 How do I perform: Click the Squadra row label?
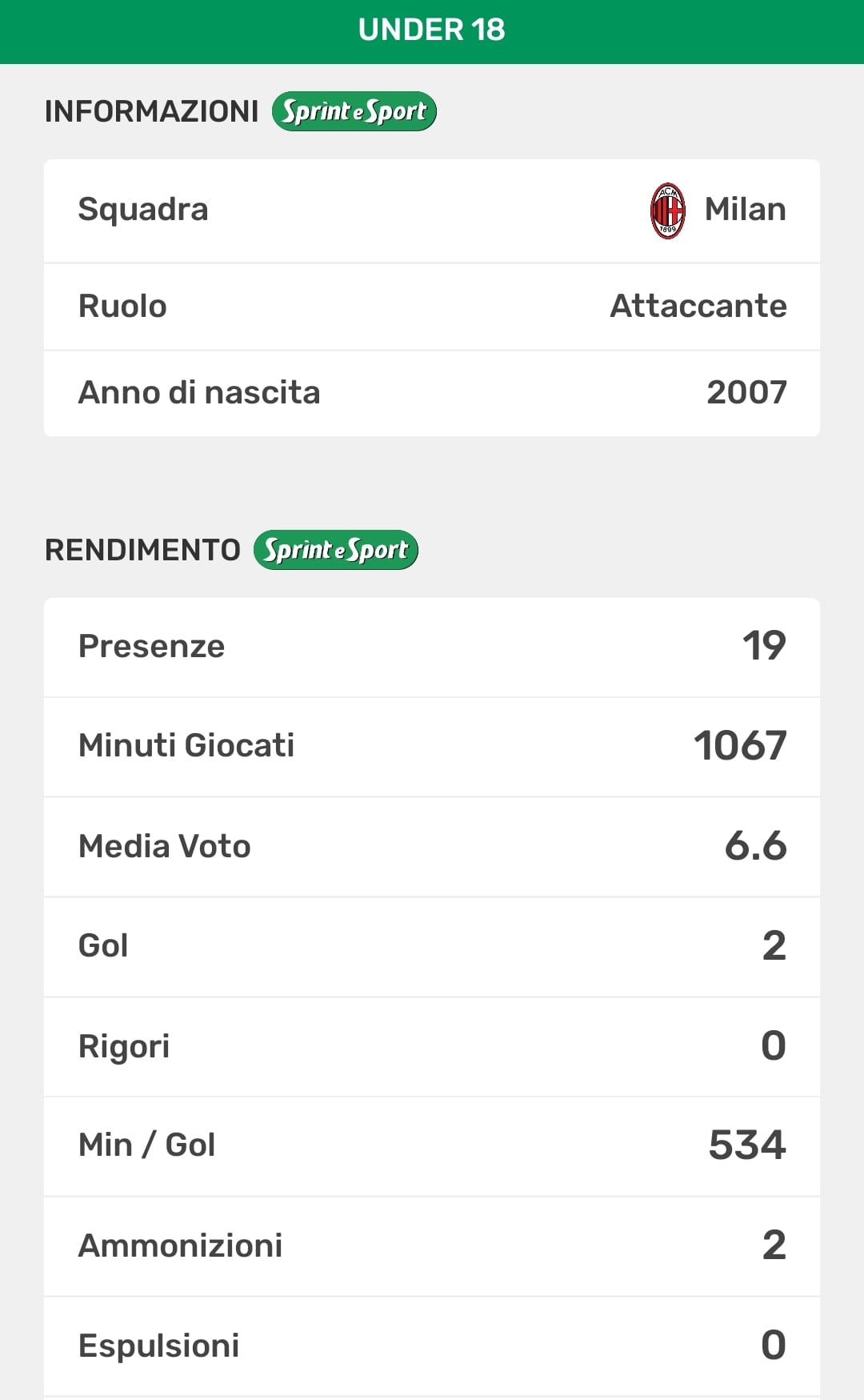pos(143,210)
